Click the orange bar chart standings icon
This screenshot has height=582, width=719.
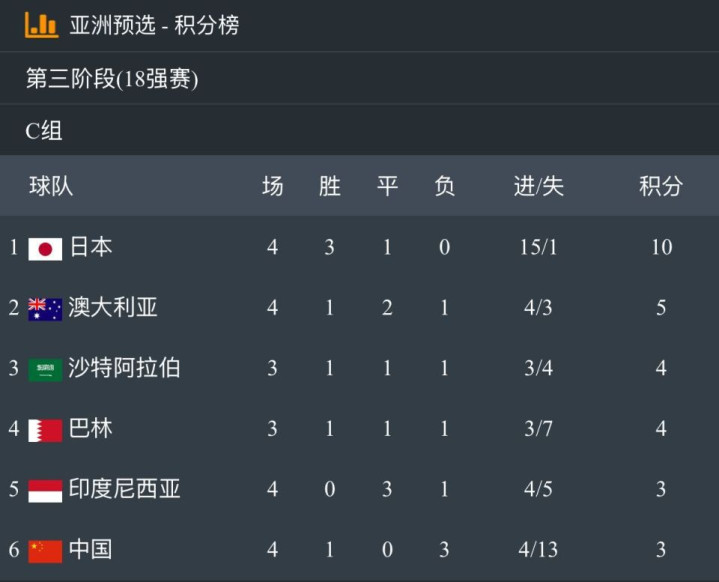[41, 25]
